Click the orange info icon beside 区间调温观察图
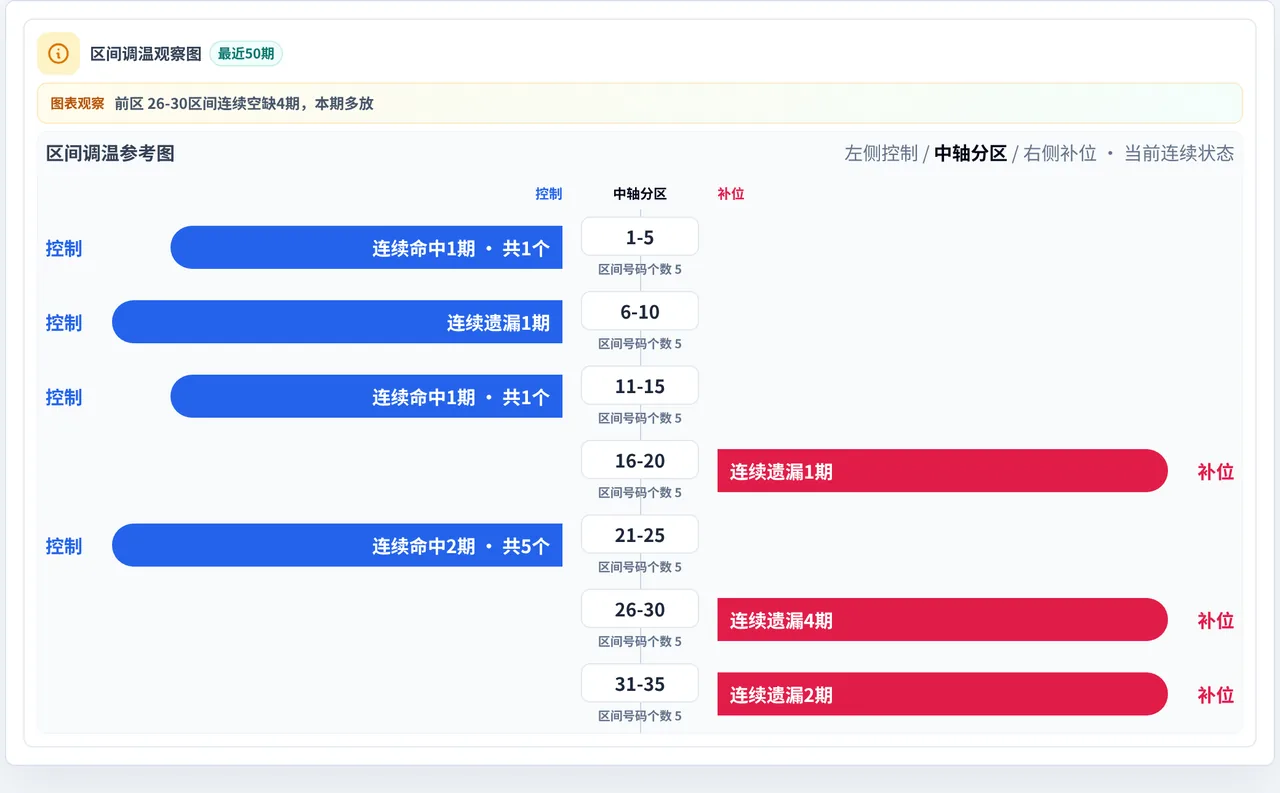This screenshot has height=793, width=1280. point(58,53)
